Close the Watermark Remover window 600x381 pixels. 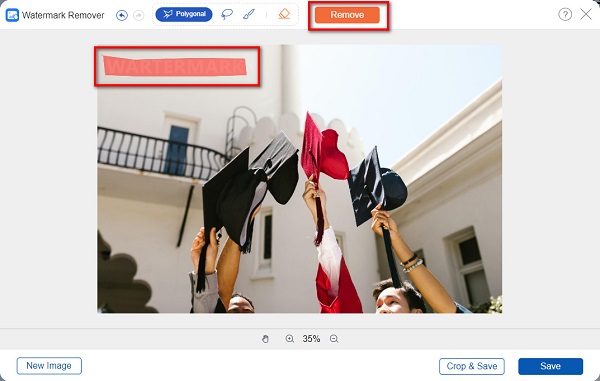[586, 15]
